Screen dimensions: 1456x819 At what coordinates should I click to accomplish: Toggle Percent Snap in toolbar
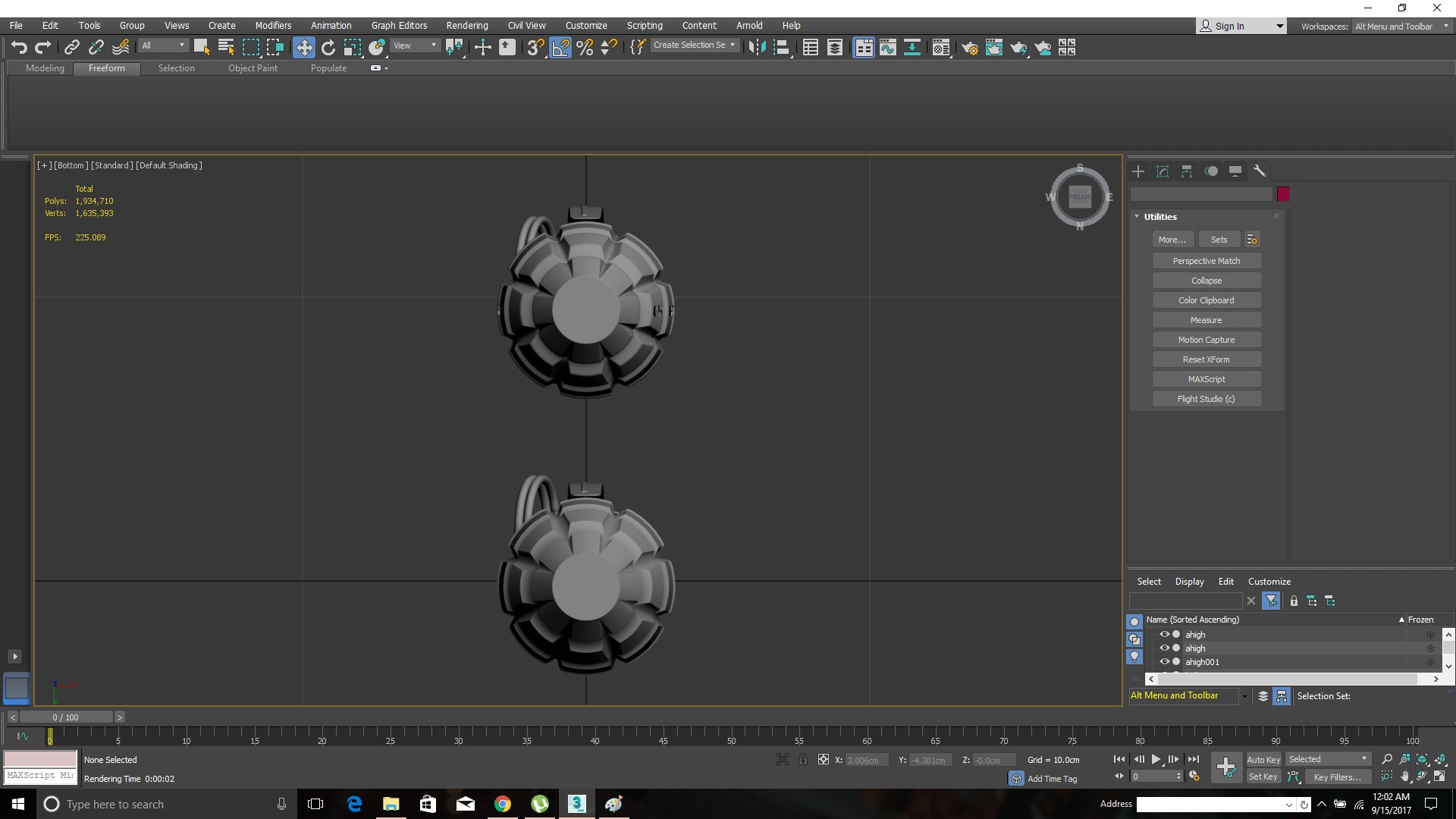585,48
